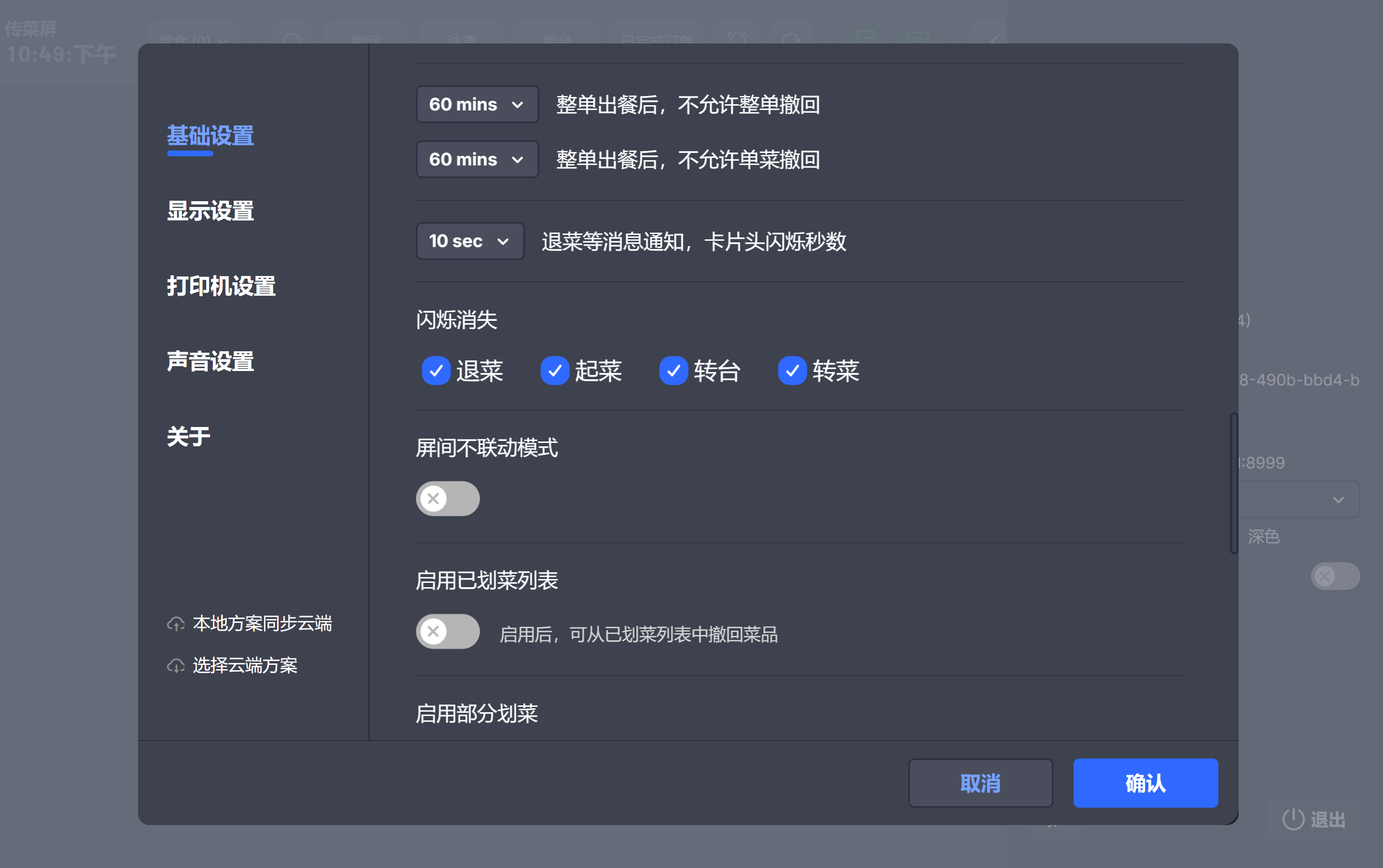Open the 打印机设置 tab
1383x868 pixels.
click(x=221, y=287)
